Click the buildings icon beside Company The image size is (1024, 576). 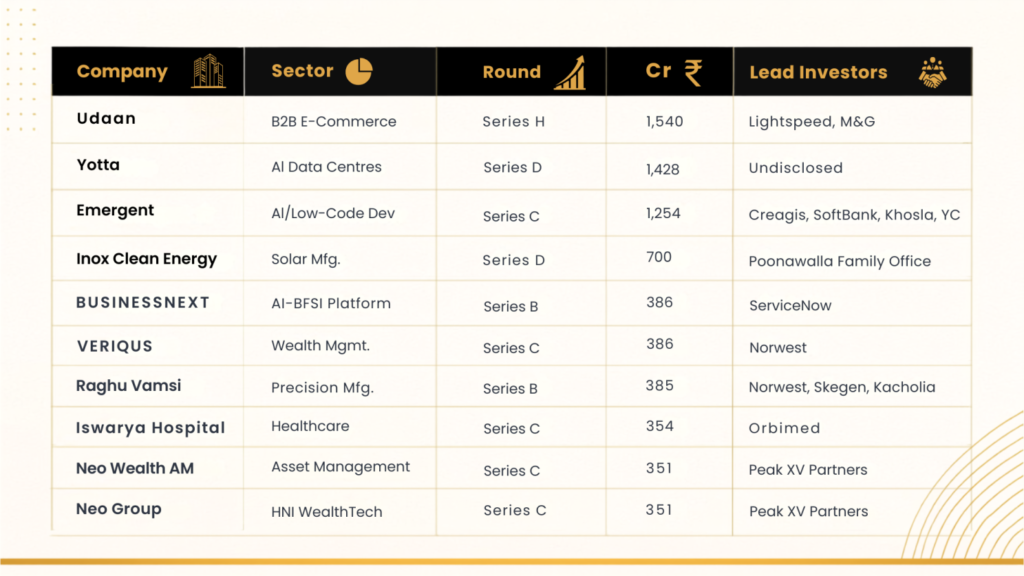click(208, 71)
